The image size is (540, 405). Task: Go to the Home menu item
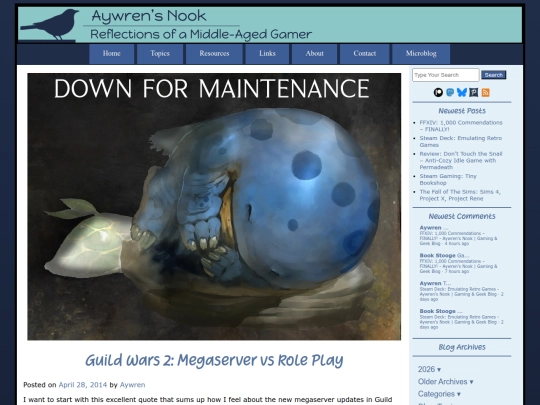(x=112, y=54)
